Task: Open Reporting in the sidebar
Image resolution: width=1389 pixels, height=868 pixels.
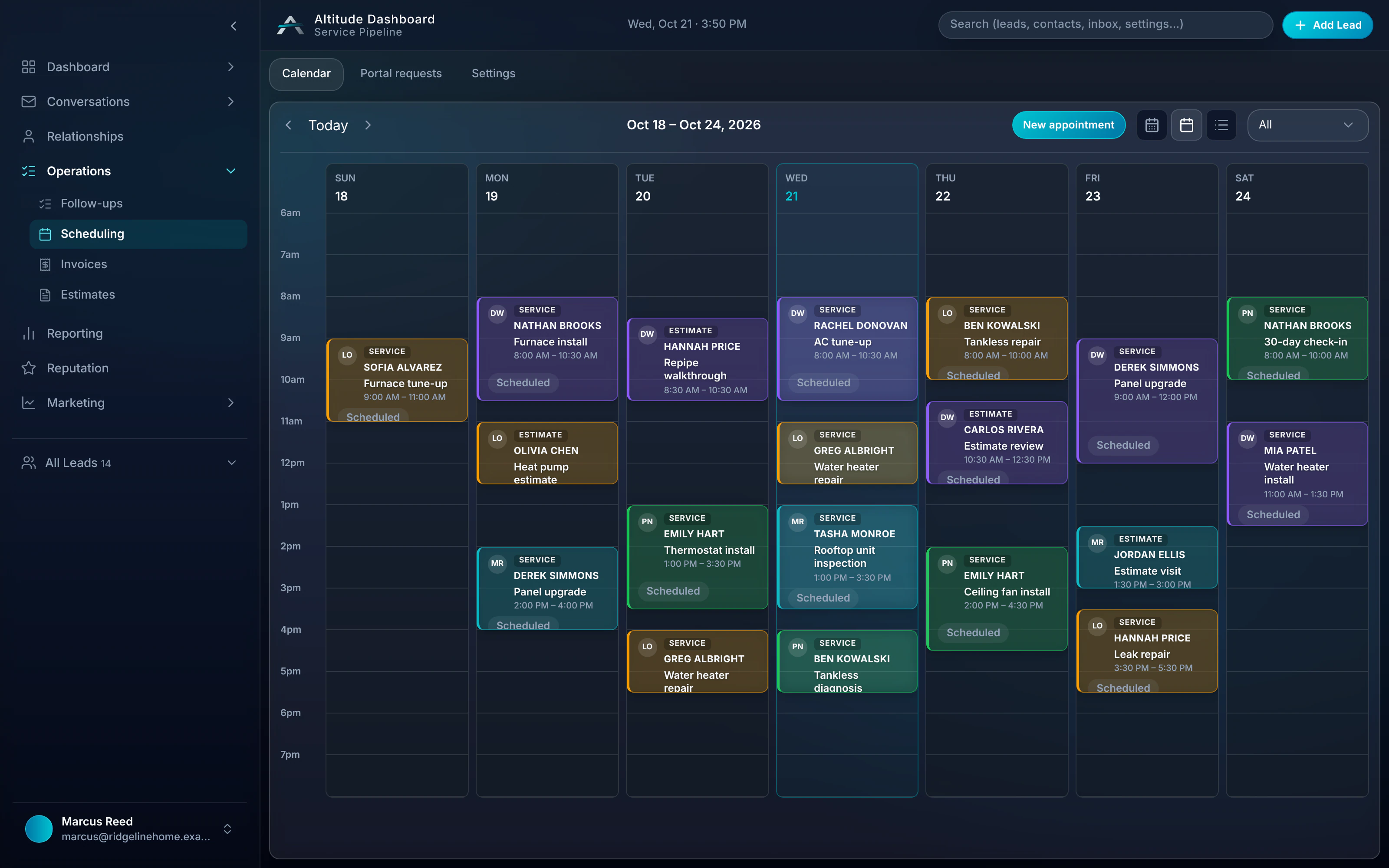Action: [x=130, y=334]
